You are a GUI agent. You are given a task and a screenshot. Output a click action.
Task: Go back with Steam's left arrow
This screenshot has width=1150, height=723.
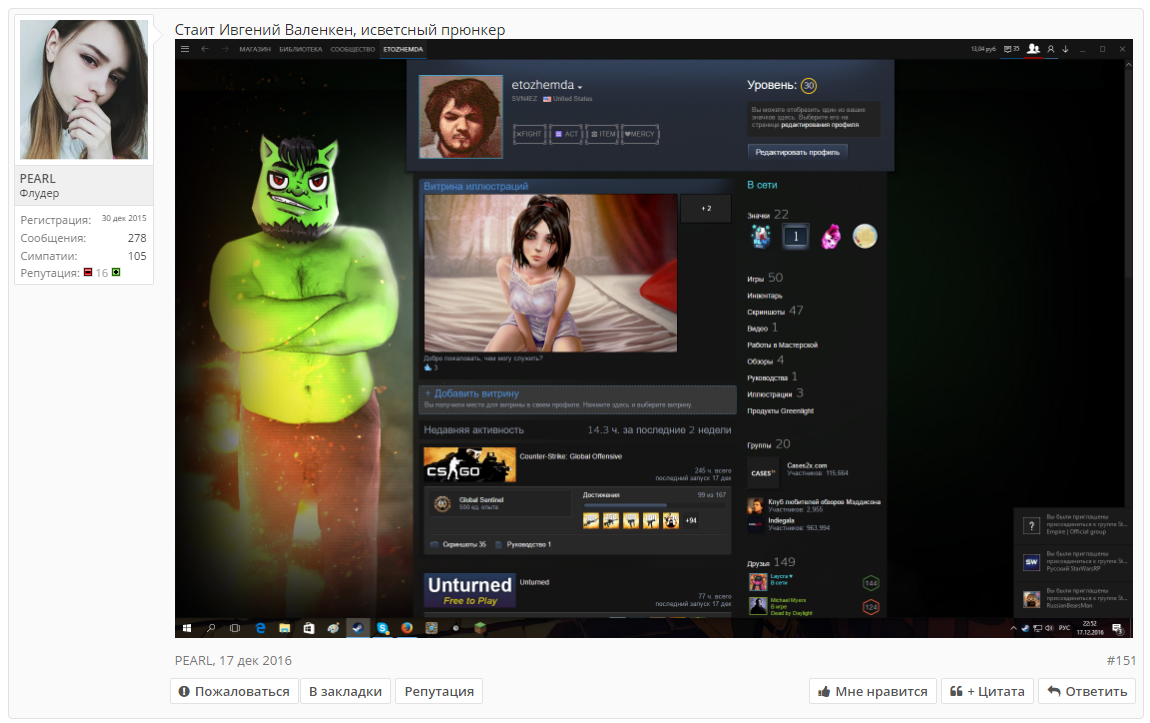205,49
